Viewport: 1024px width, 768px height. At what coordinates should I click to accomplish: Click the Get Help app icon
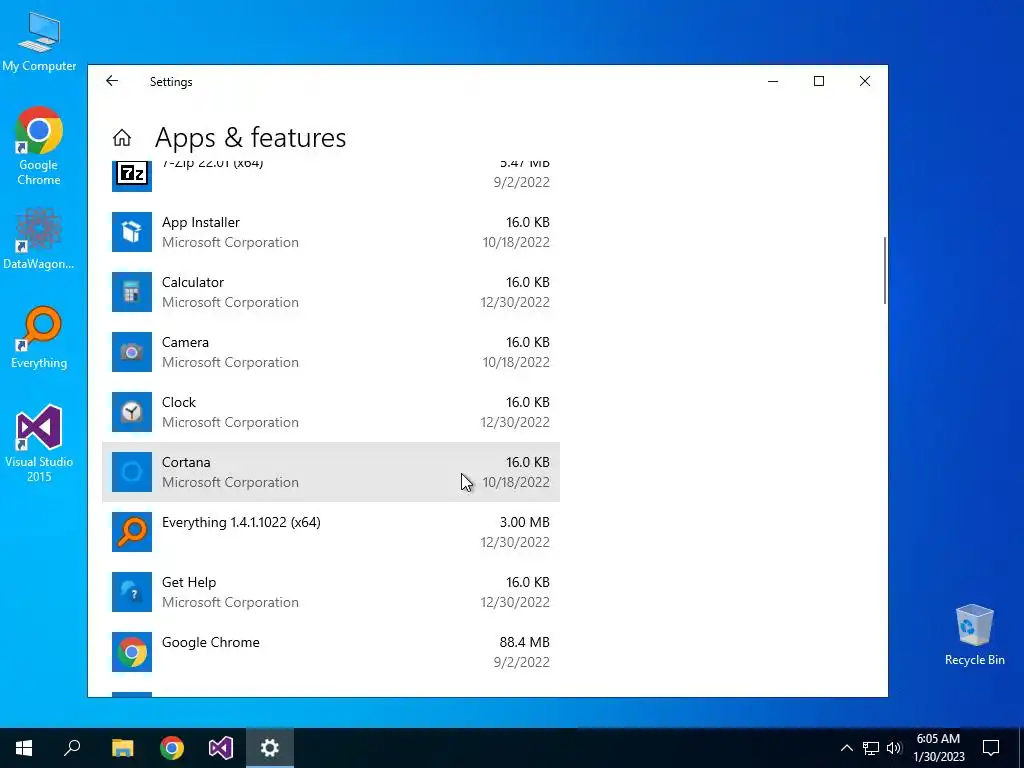tap(132, 592)
